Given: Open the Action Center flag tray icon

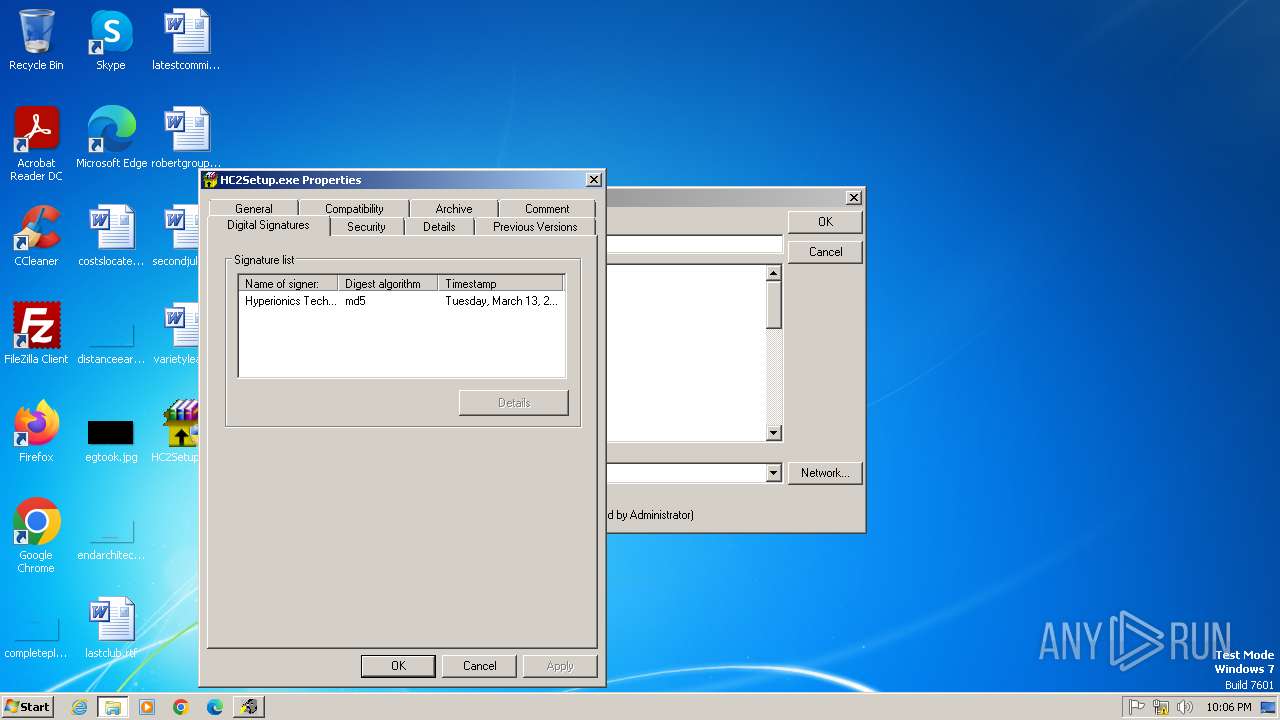Looking at the screenshot, I should [x=1137, y=707].
